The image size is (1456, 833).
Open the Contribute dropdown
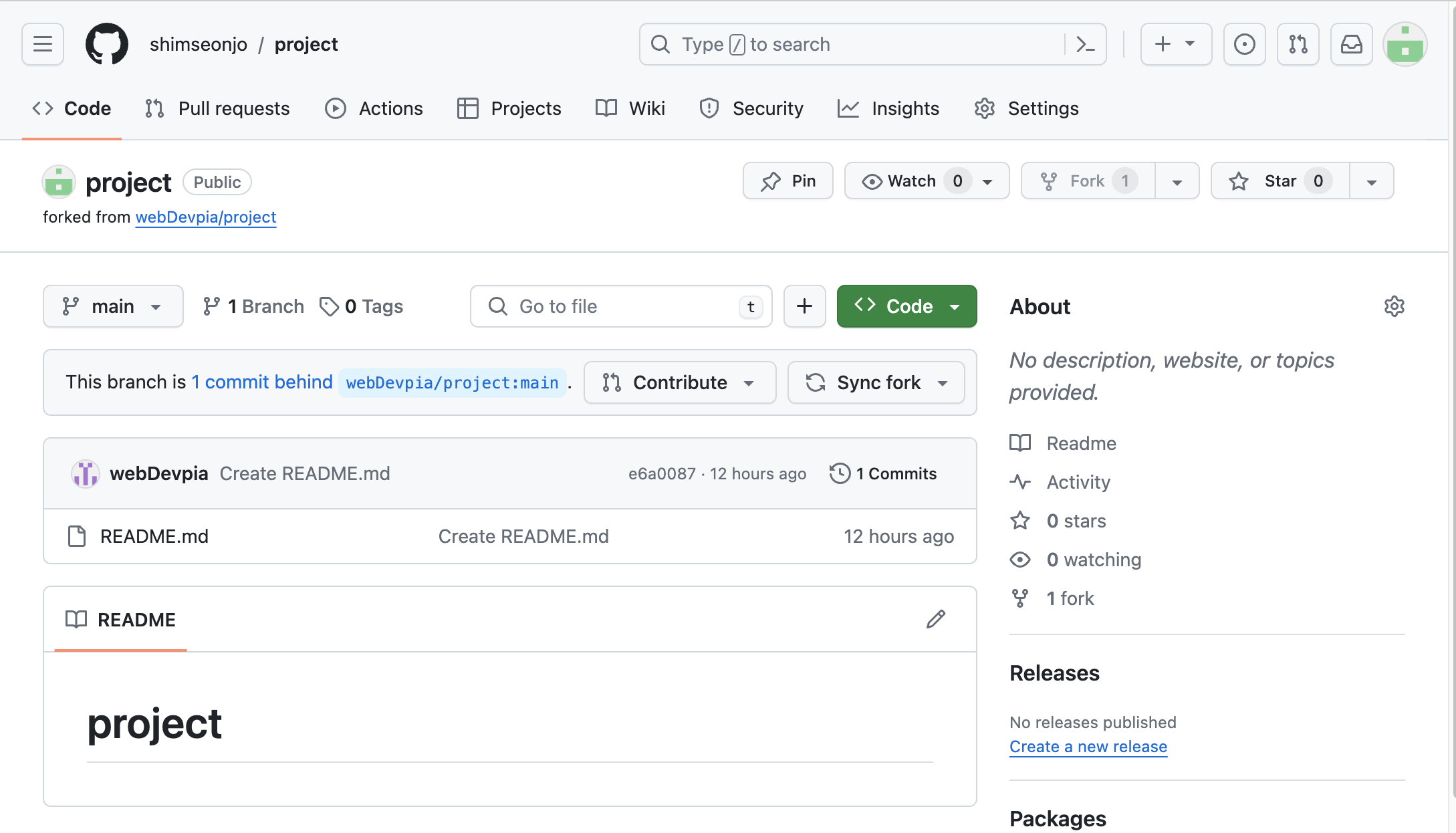[x=679, y=382]
